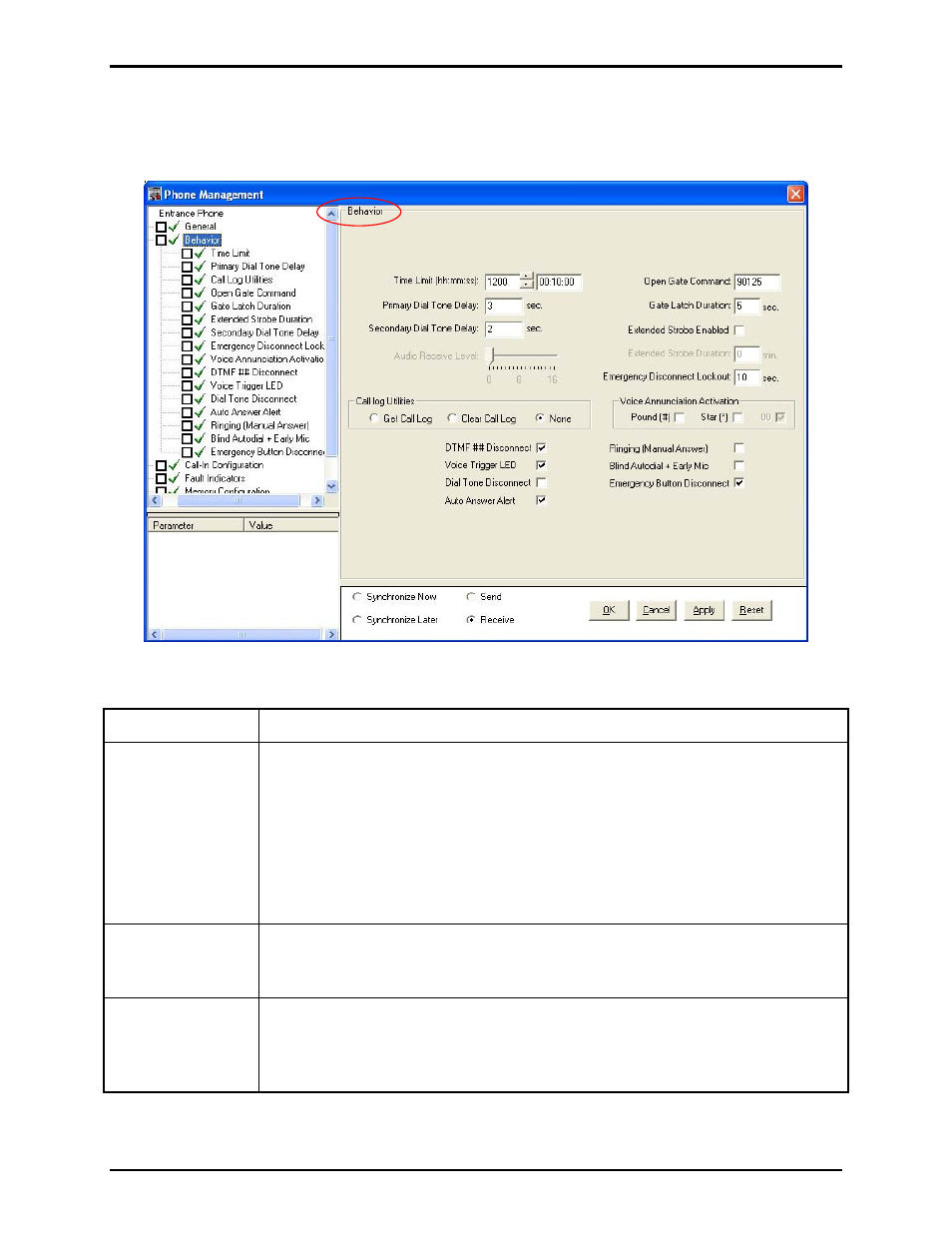Select Auto Answer Alert tree item
The height and width of the screenshot is (1233, 952).
(x=245, y=412)
